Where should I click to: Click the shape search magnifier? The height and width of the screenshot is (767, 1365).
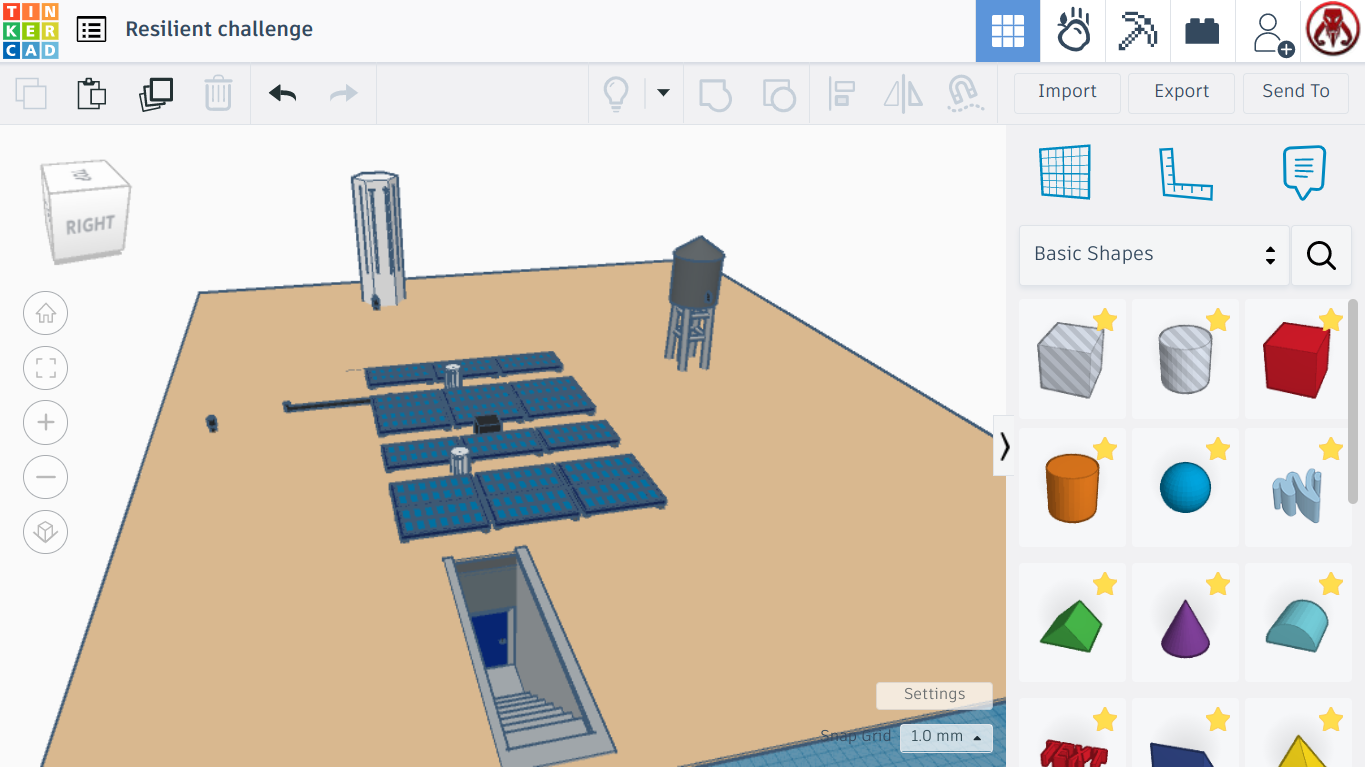(x=1321, y=255)
